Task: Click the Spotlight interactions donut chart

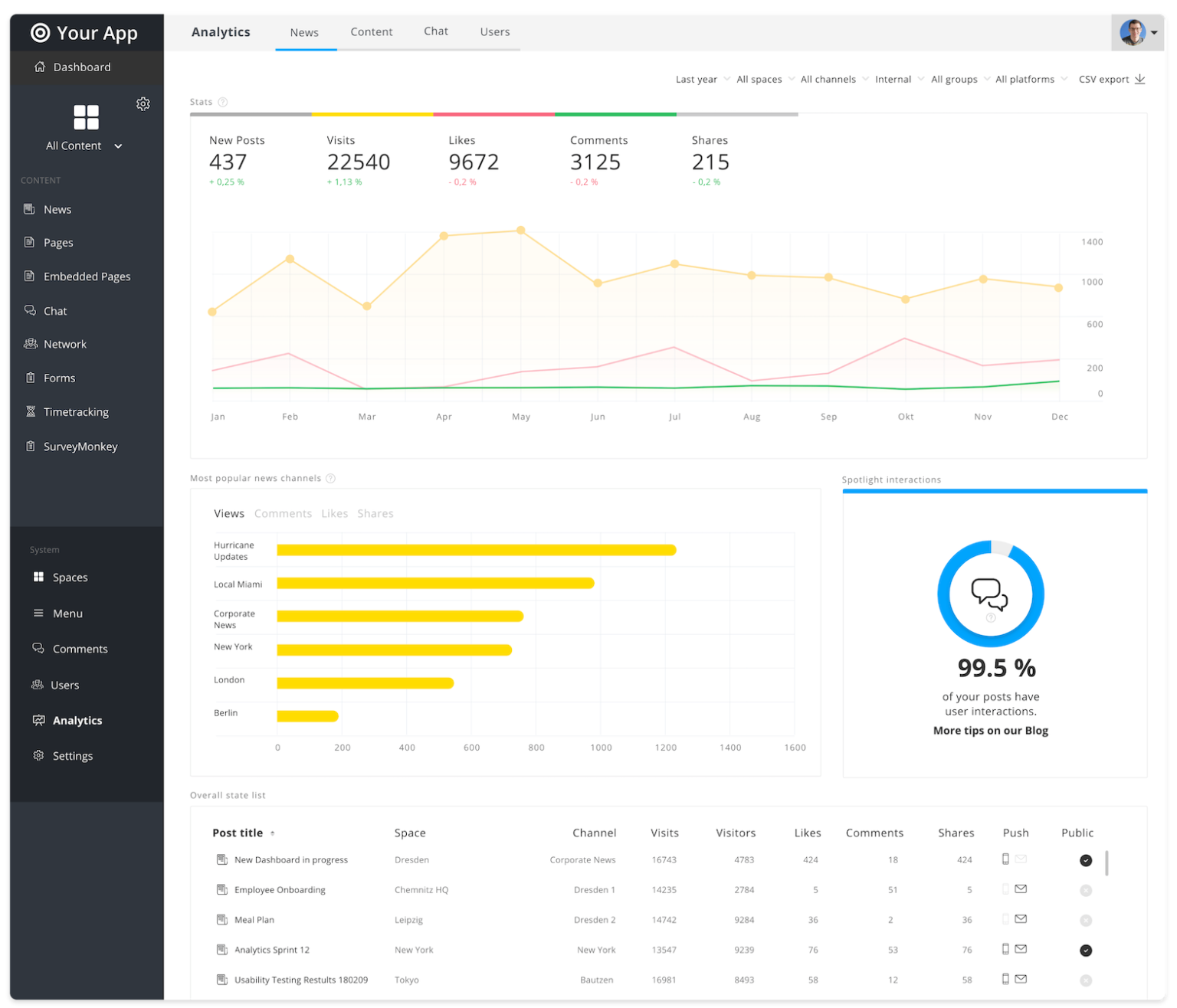Action: coord(991,594)
